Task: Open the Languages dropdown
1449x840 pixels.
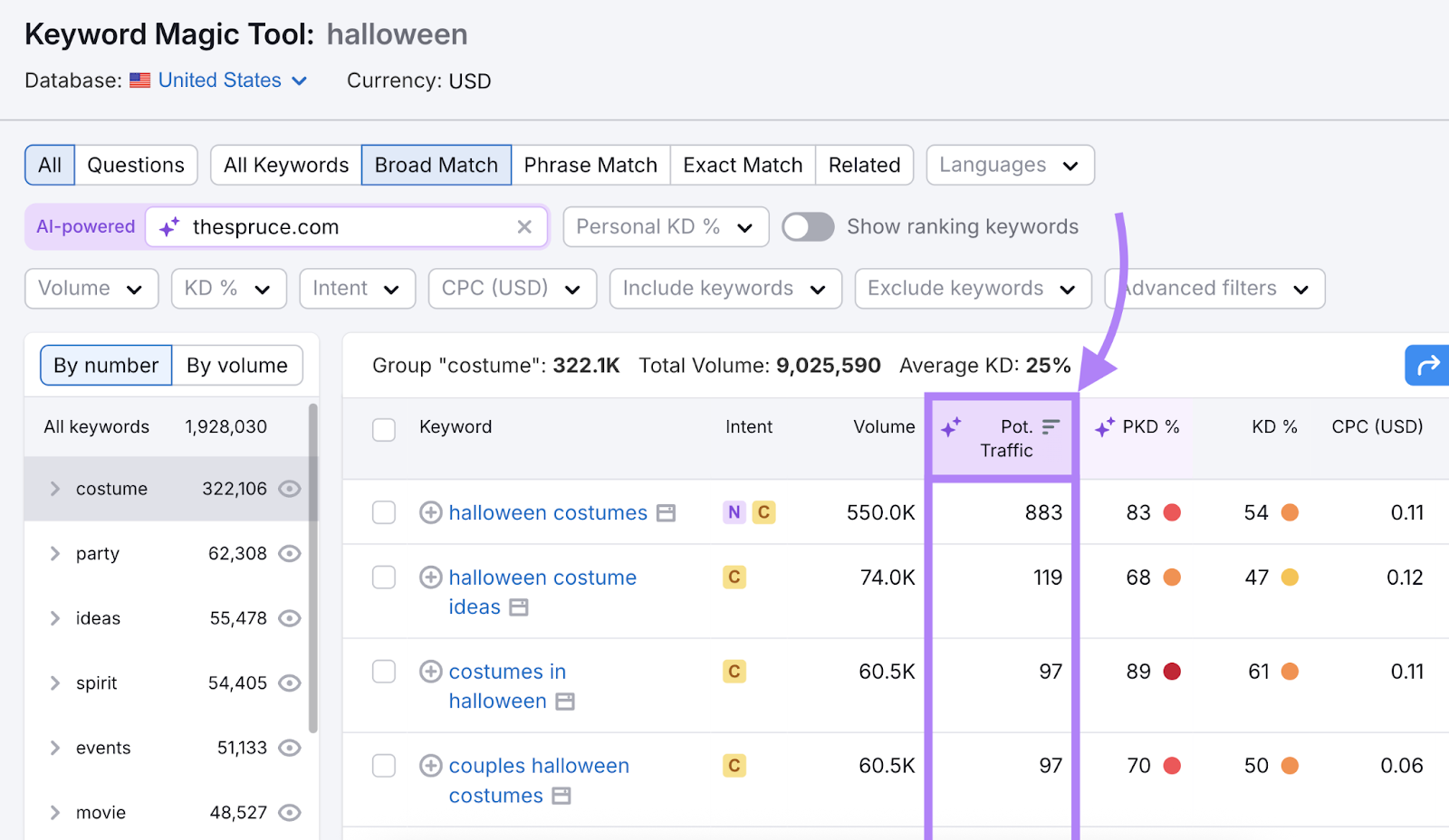Action: click(x=1009, y=165)
